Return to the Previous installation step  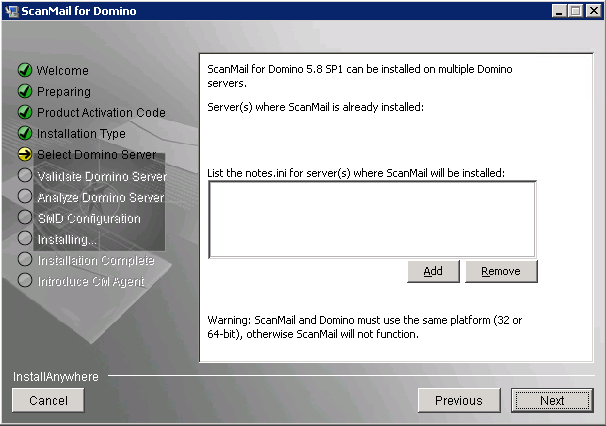(458, 400)
